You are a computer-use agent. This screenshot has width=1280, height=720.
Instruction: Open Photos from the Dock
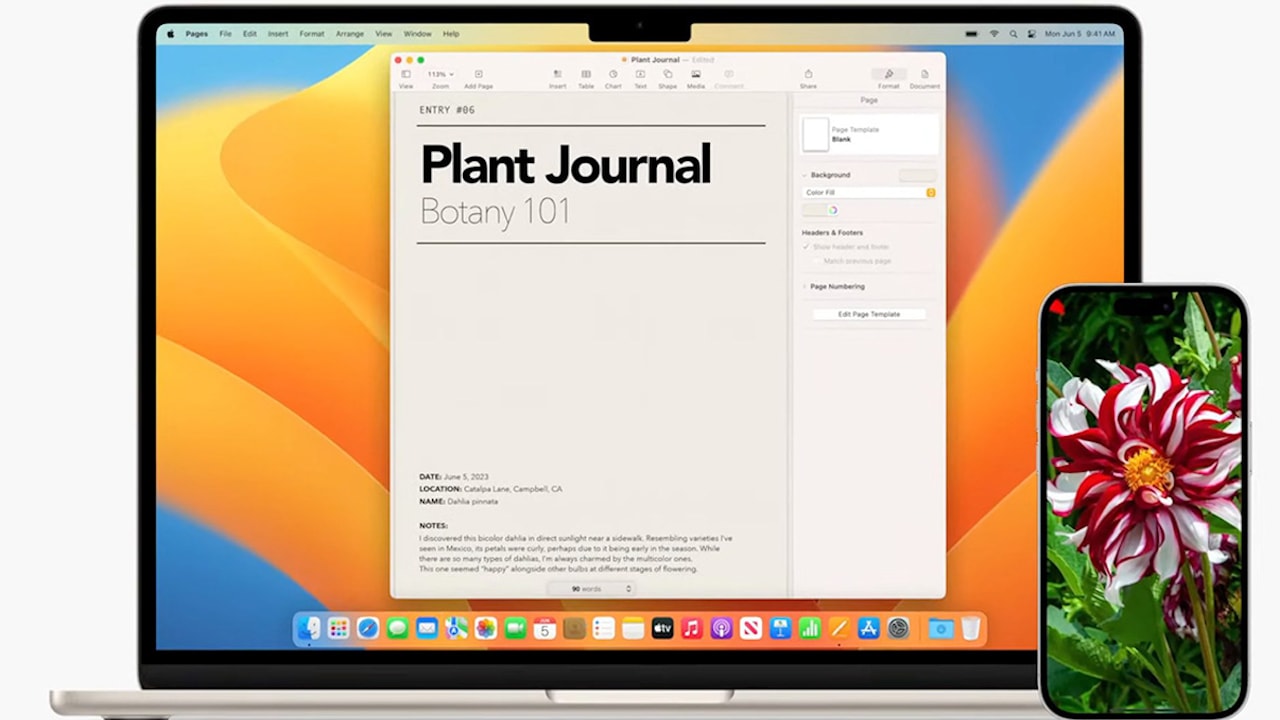tap(486, 628)
